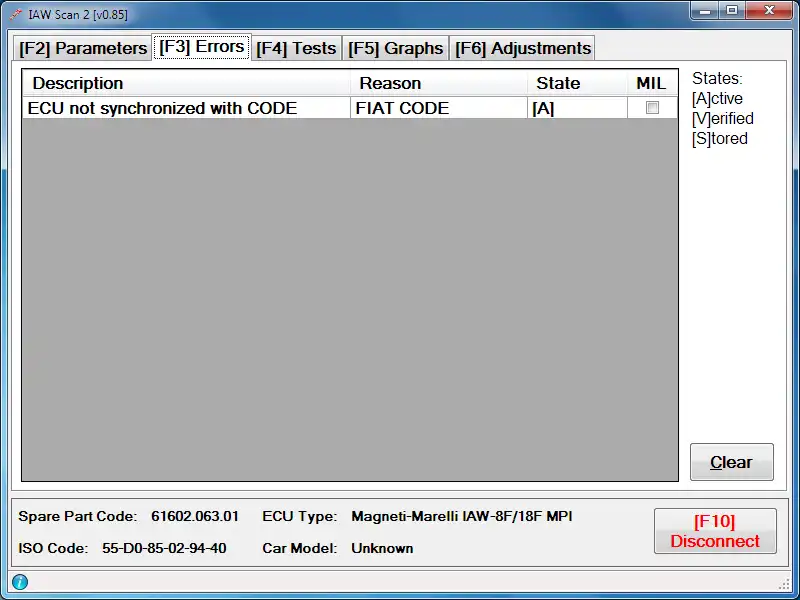Click the Car Model value 'Unknown'
This screenshot has width=800, height=600.
pos(382,548)
